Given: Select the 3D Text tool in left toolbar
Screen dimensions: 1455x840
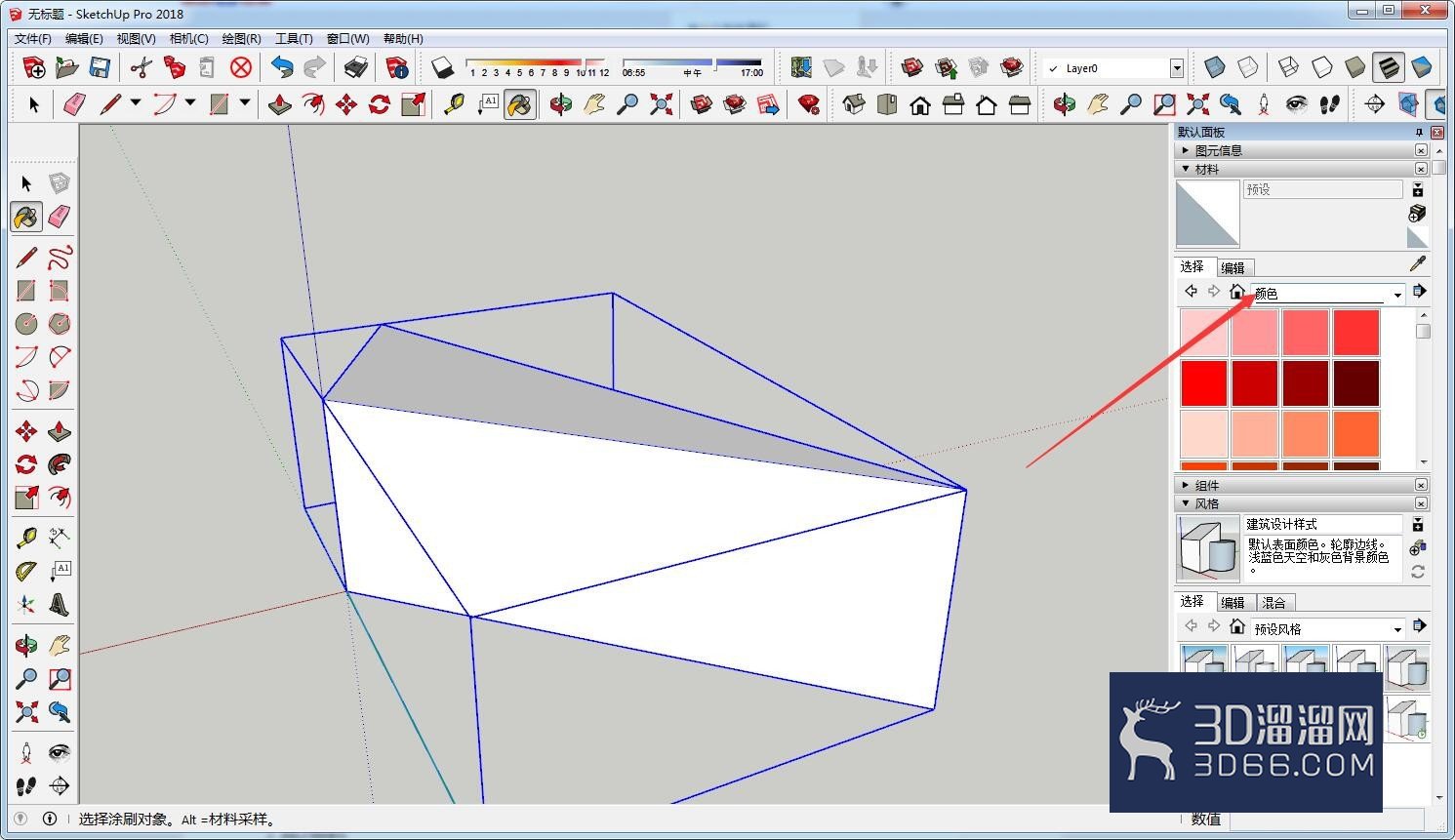Looking at the screenshot, I should [60, 604].
